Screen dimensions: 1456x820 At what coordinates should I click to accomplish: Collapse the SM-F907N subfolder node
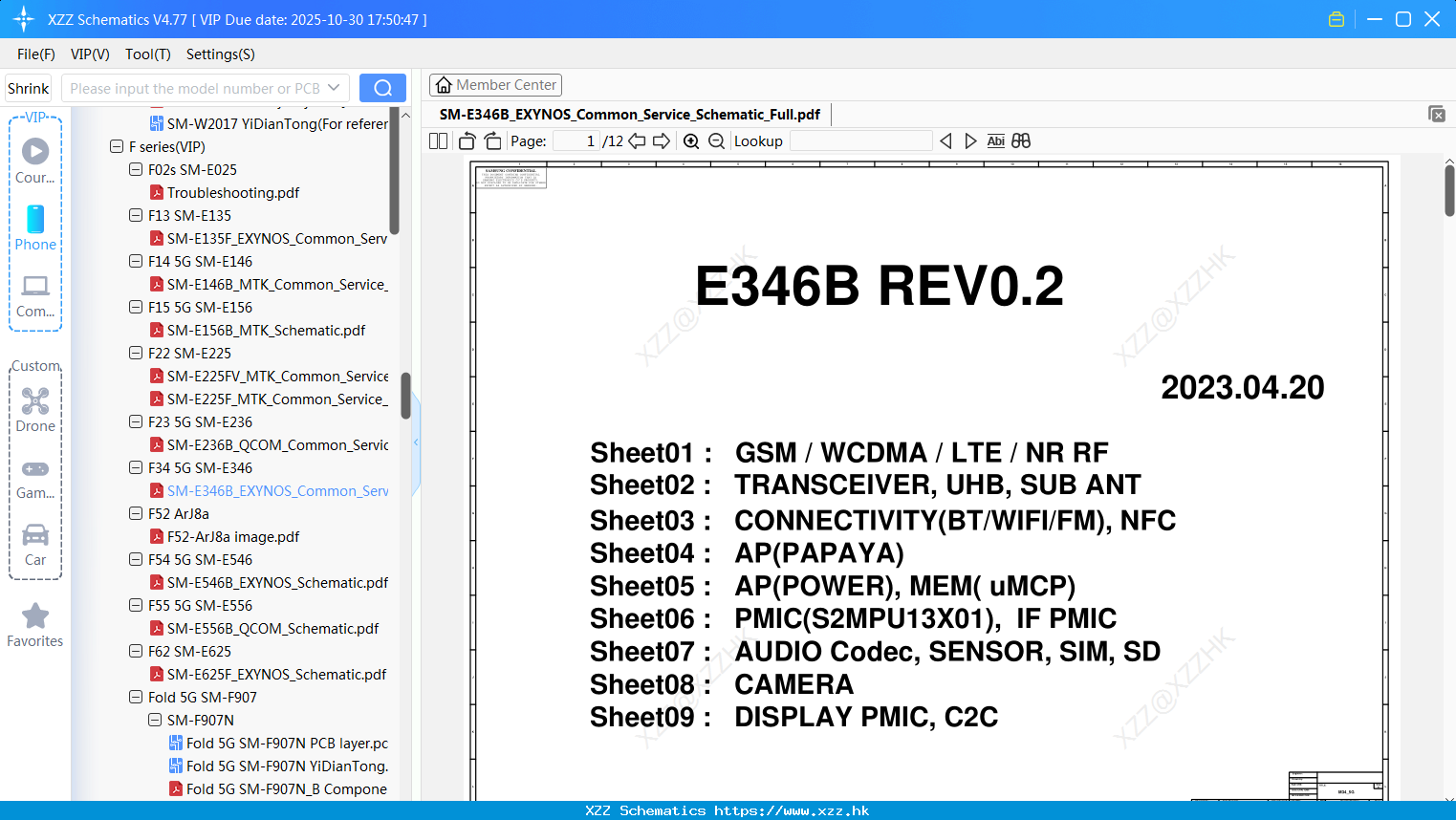(x=155, y=720)
